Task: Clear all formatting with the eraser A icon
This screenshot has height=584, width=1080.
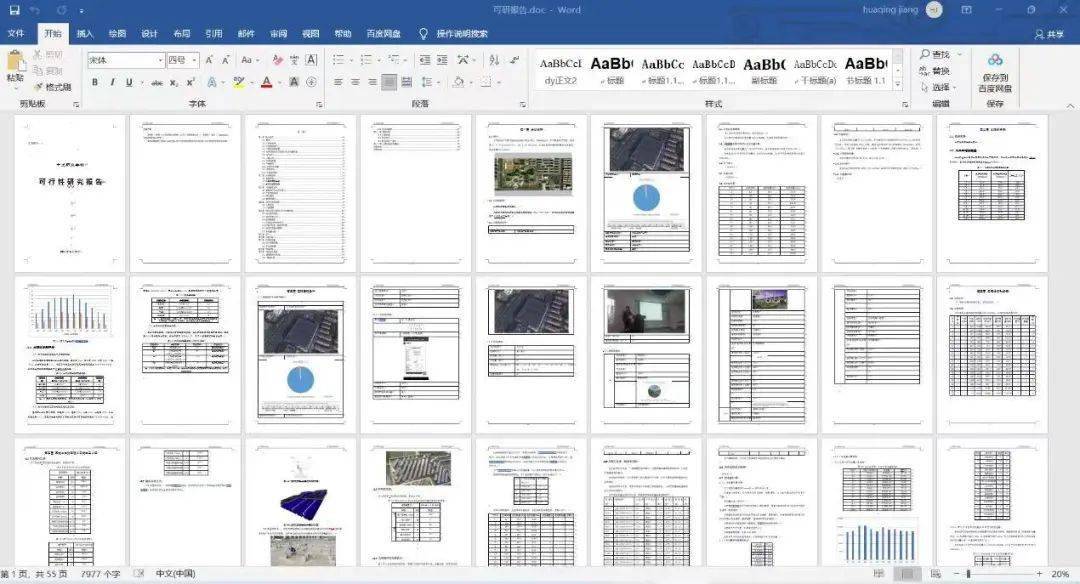Action: (x=278, y=60)
